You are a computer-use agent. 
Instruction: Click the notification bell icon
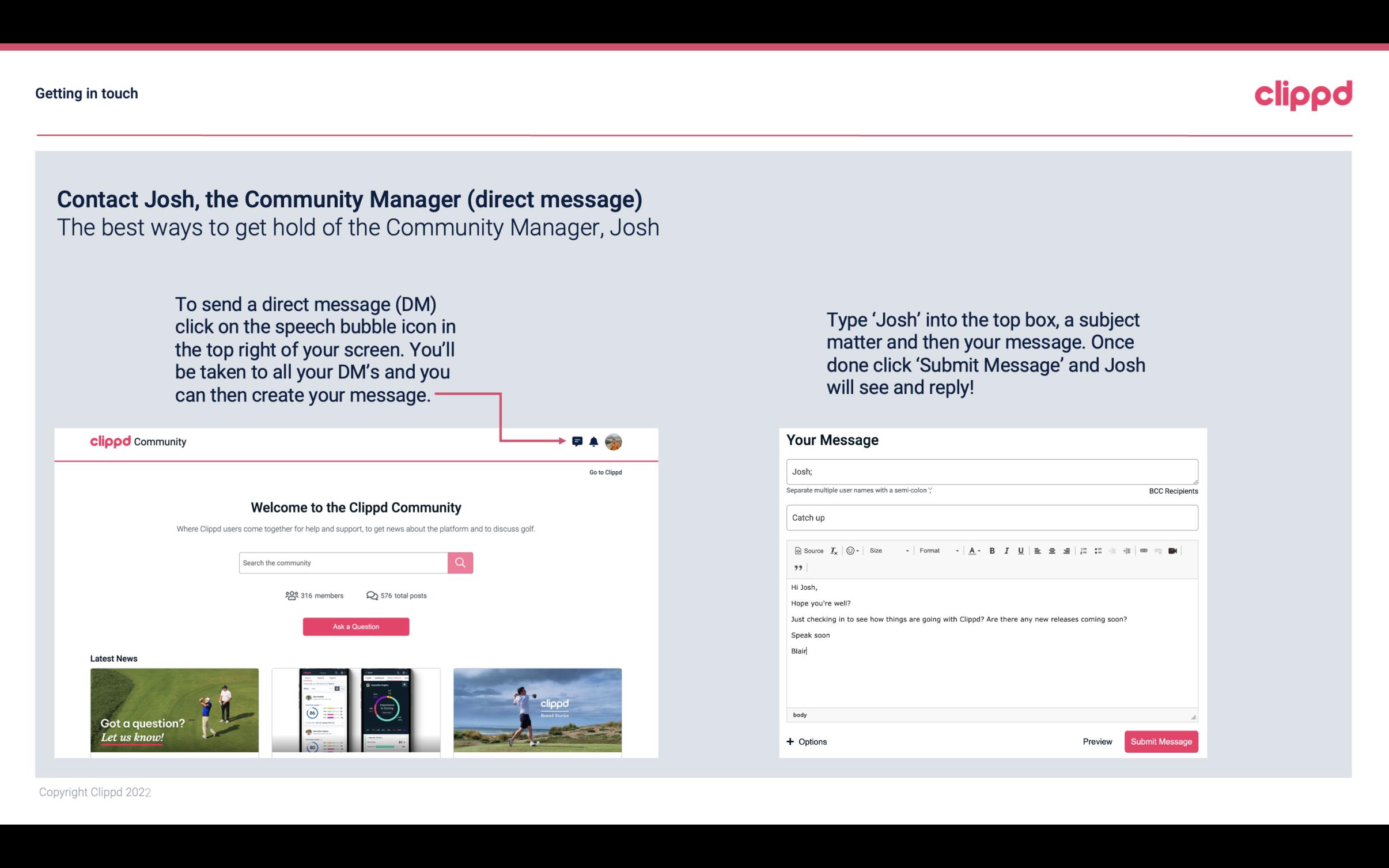tap(594, 441)
